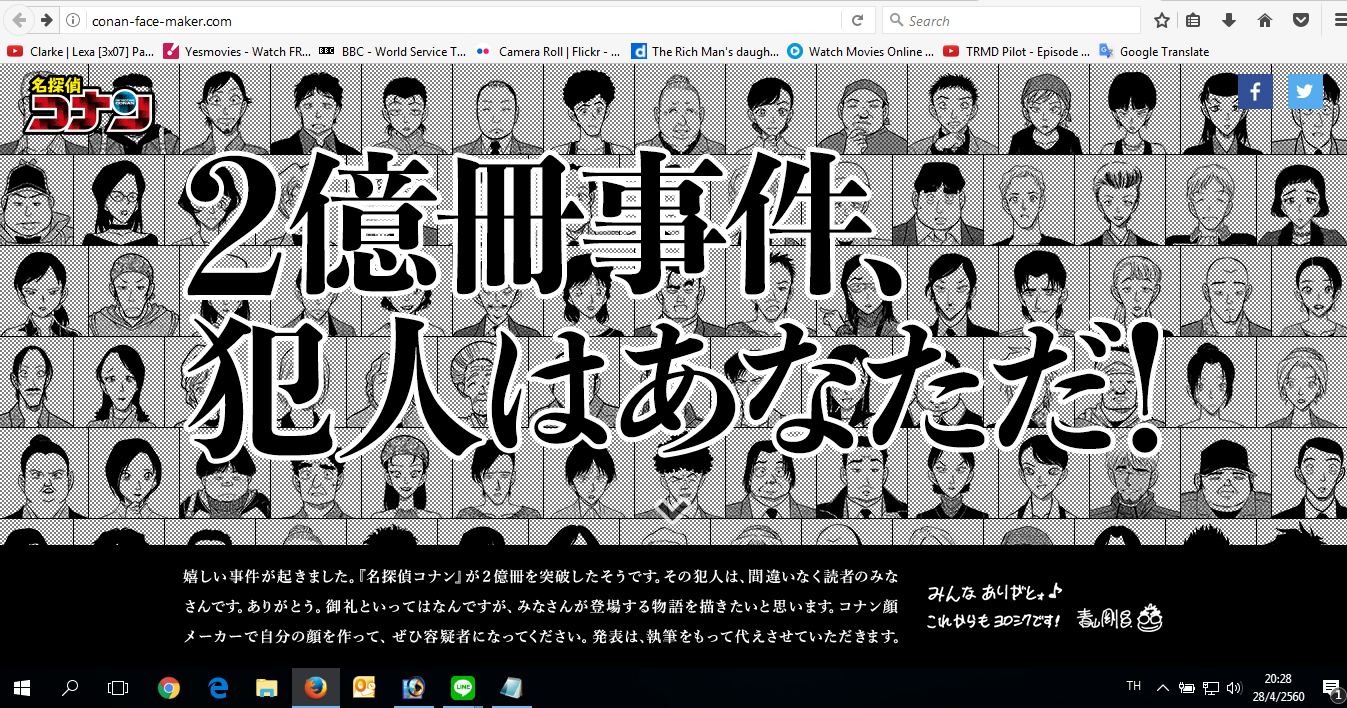Click the Twitter share icon
1347x708 pixels.
coord(1305,91)
